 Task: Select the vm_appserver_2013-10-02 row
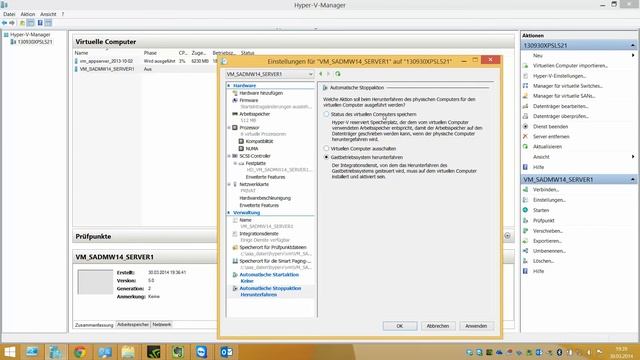coord(145,61)
